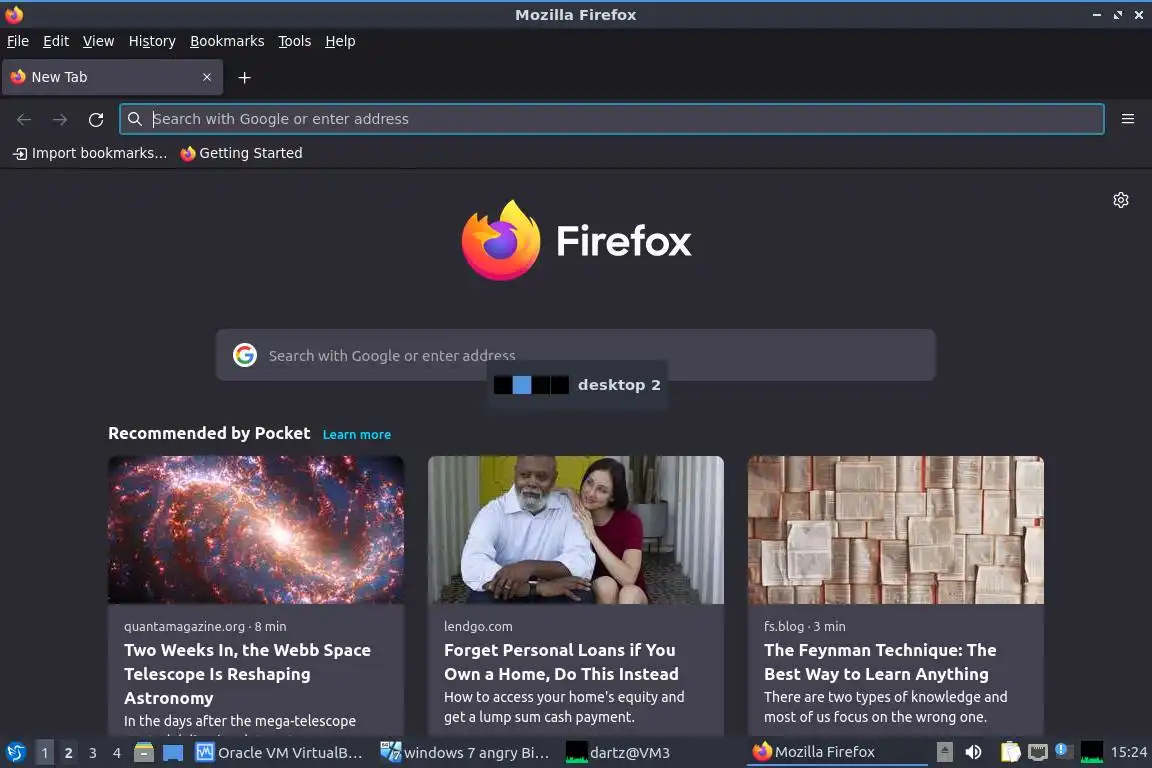This screenshot has height=768, width=1152.
Task: Open the Bookmarks menu
Action: [227, 41]
